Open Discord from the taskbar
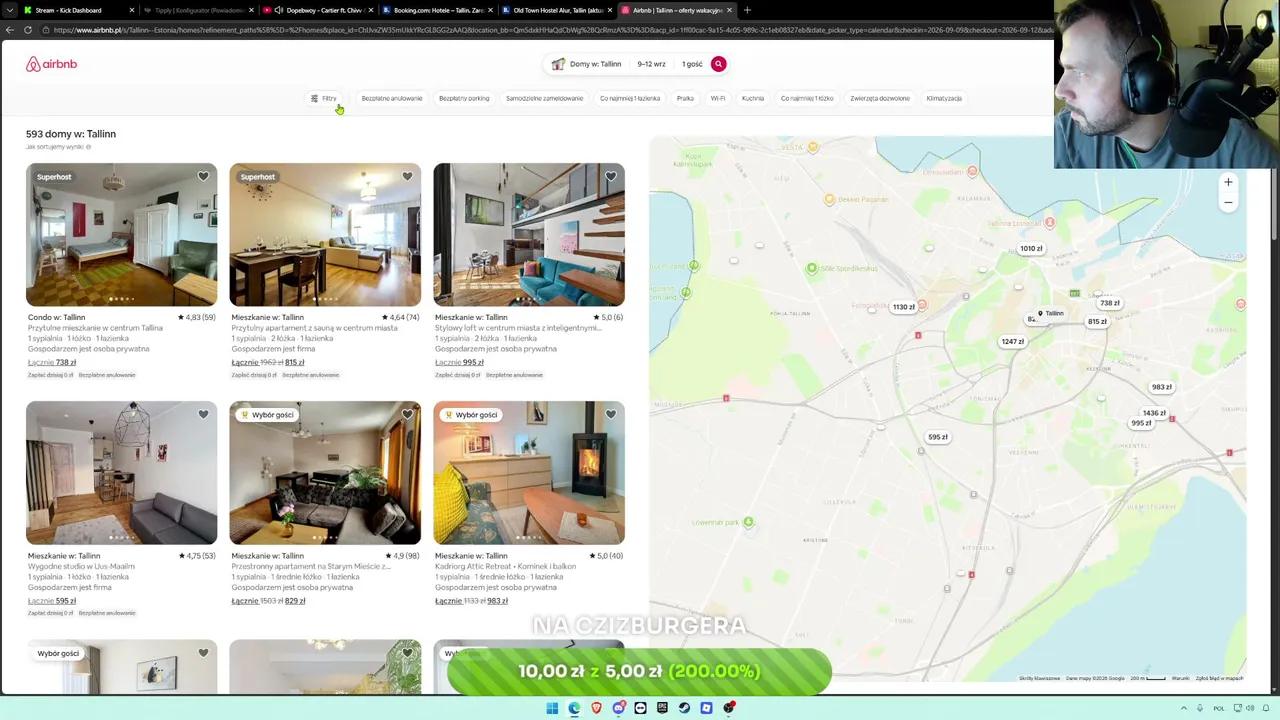Screen dimensions: 1280x720 618,708
